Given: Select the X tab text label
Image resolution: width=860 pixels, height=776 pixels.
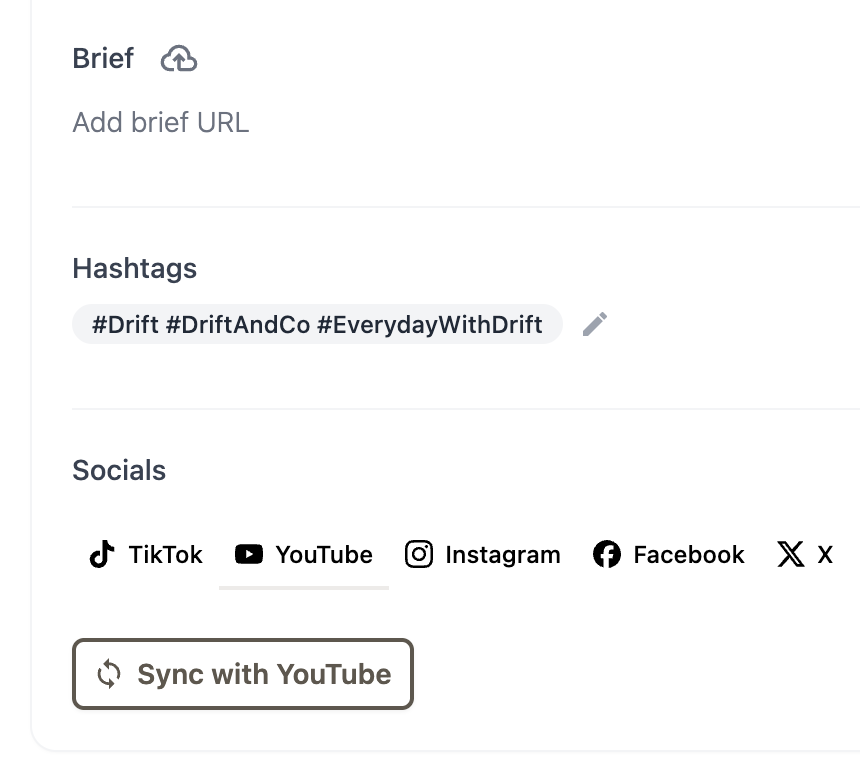Looking at the screenshot, I should [825, 554].
